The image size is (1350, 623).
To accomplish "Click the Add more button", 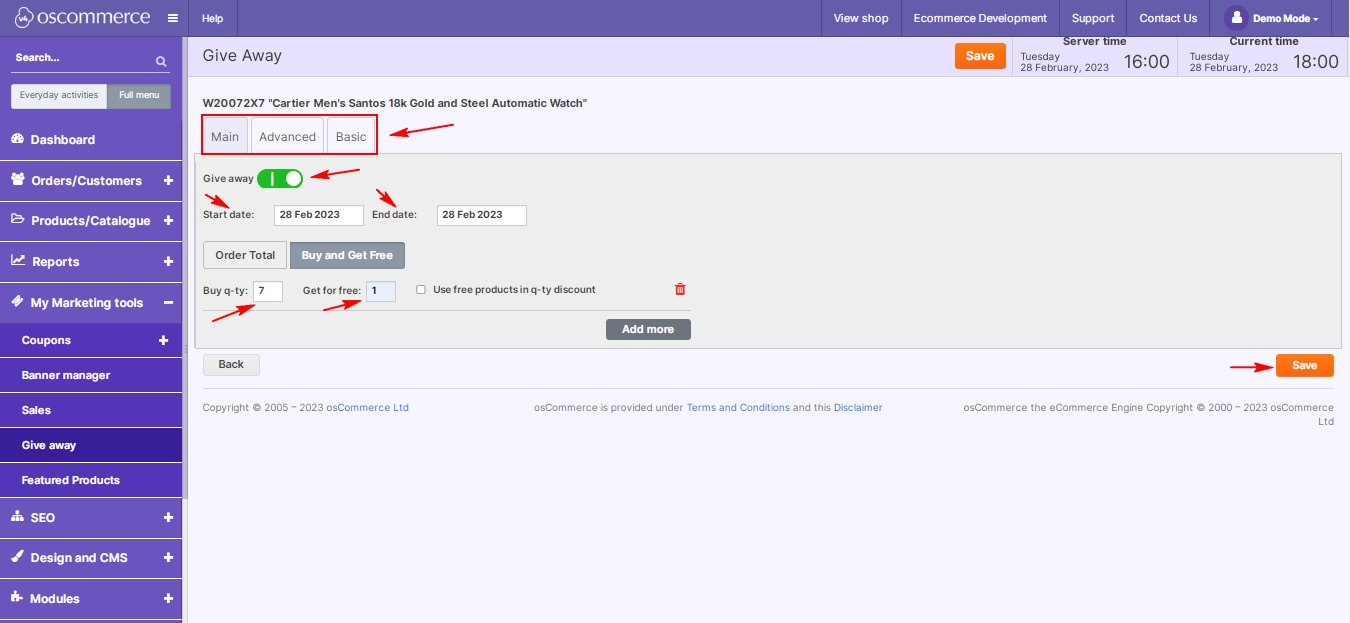I will [648, 329].
